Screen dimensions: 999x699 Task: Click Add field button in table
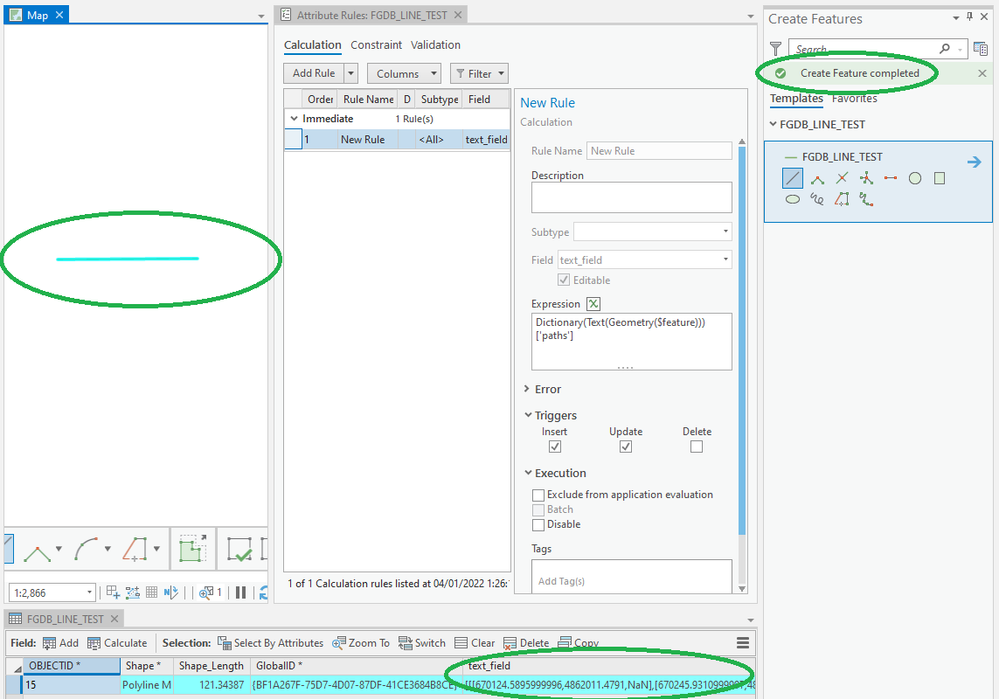click(61, 643)
